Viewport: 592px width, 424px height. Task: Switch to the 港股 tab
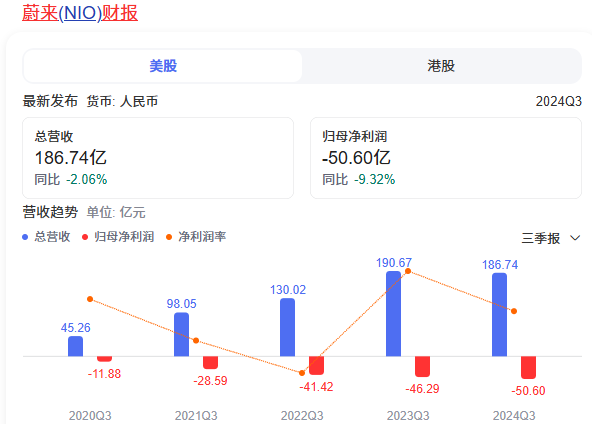coord(441,66)
